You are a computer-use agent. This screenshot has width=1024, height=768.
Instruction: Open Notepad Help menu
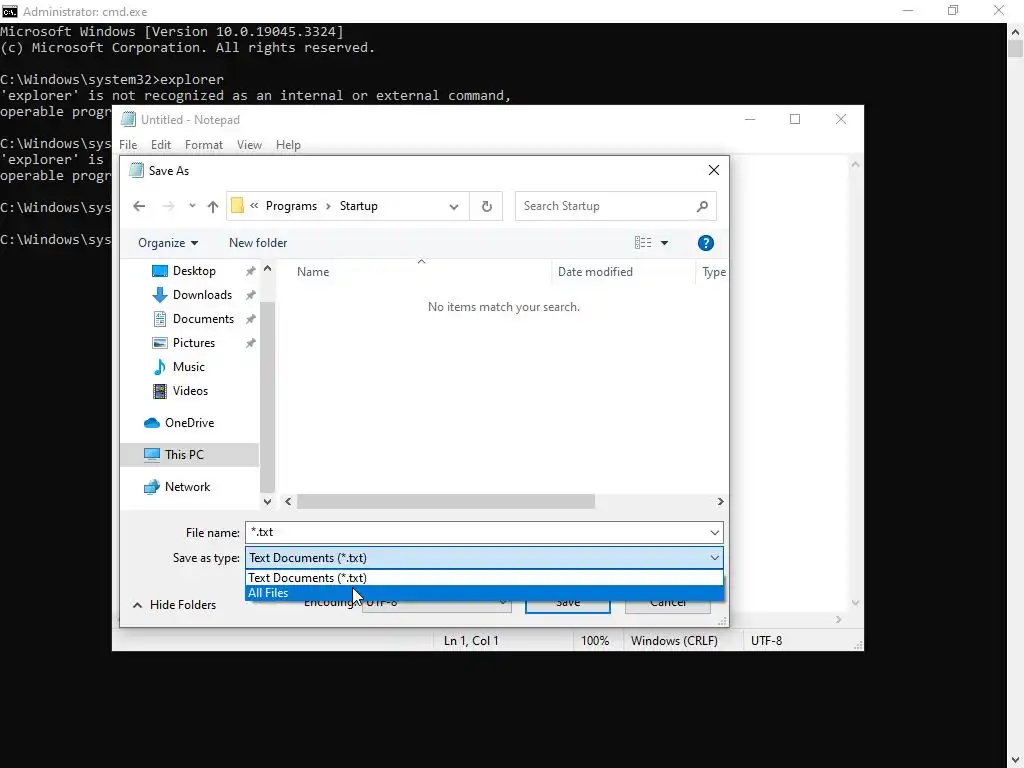pyautogui.click(x=288, y=145)
